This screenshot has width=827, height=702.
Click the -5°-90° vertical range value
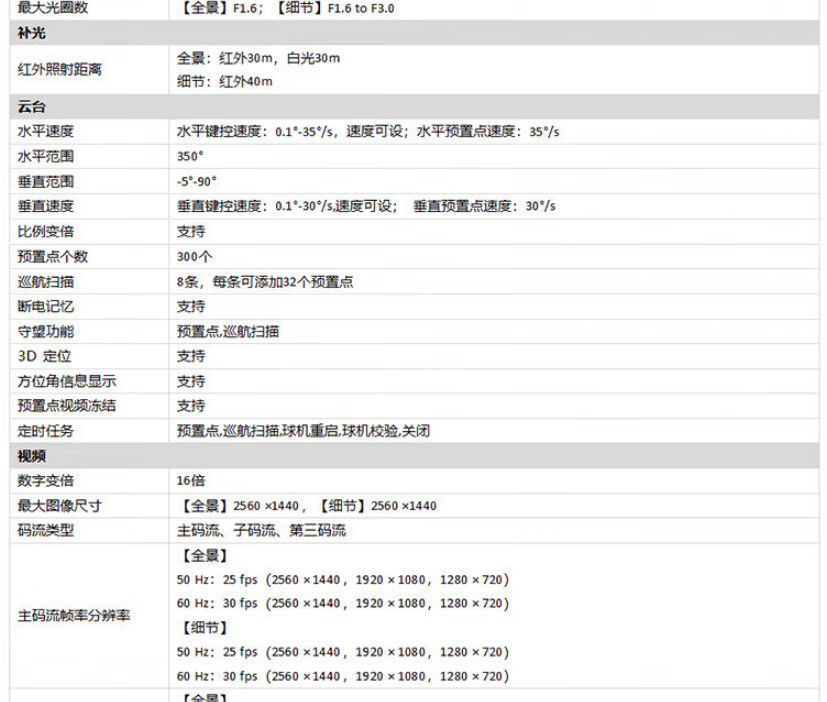tap(196, 182)
